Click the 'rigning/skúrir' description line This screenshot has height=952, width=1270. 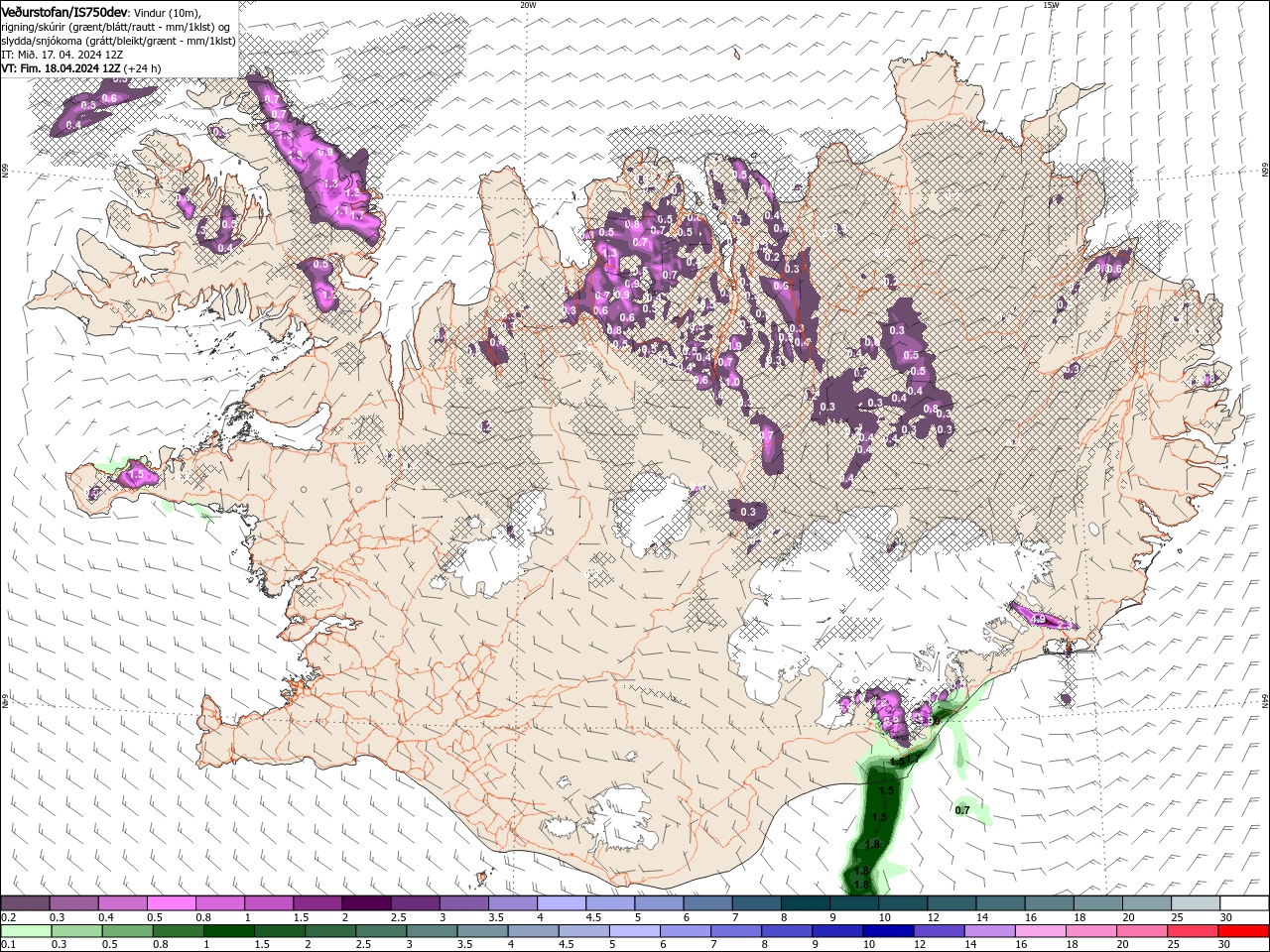point(116,27)
